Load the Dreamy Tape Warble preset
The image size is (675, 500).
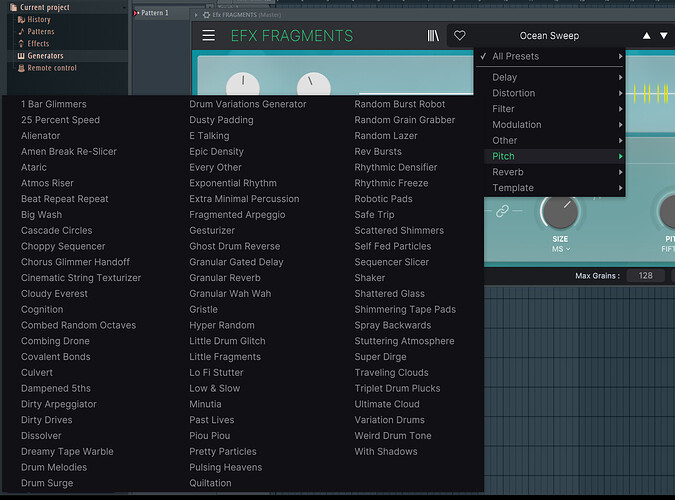coord(67,452)
